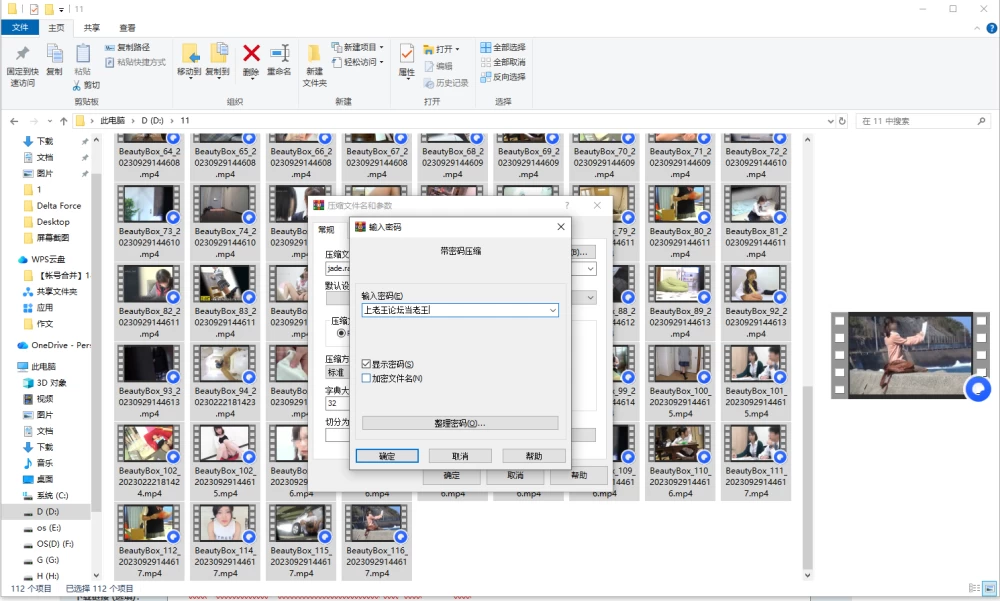Image resolution: width=1000 pixels, height=601 pixels.
Task: Open Easy access (轻松访问) dropdown
Action: (x=358, y=62)
